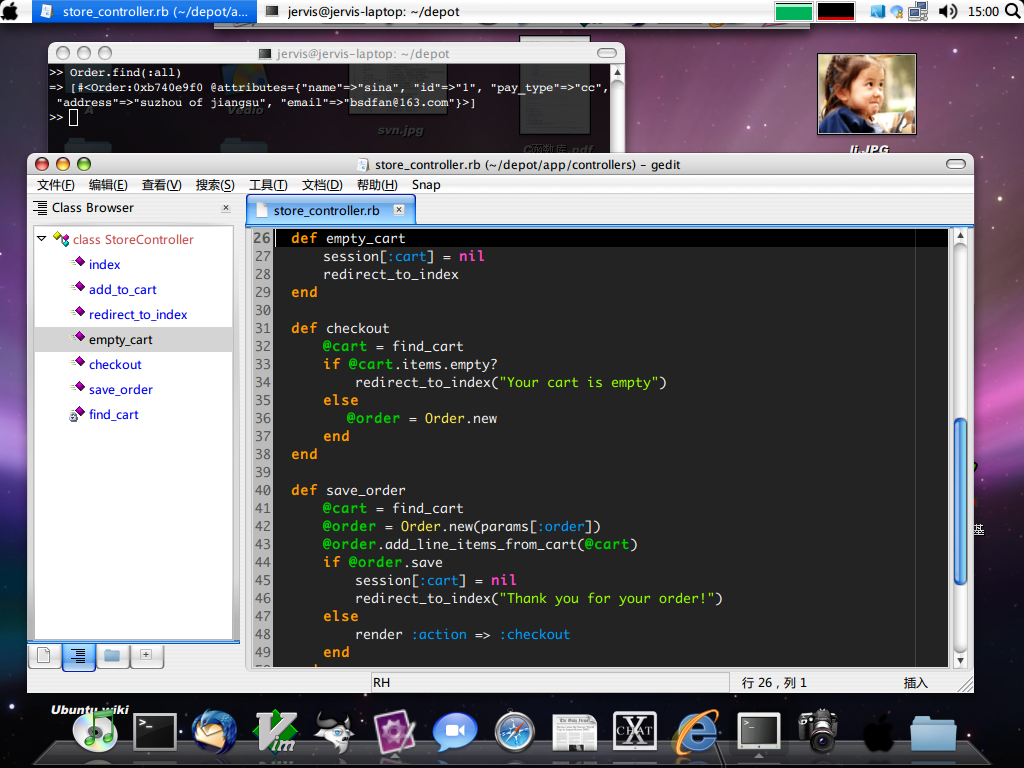The width and height of the screenshot is (1024, 768).
Task: Open the Snap menu
Action: pyautogui.click(x=426, y=185)
